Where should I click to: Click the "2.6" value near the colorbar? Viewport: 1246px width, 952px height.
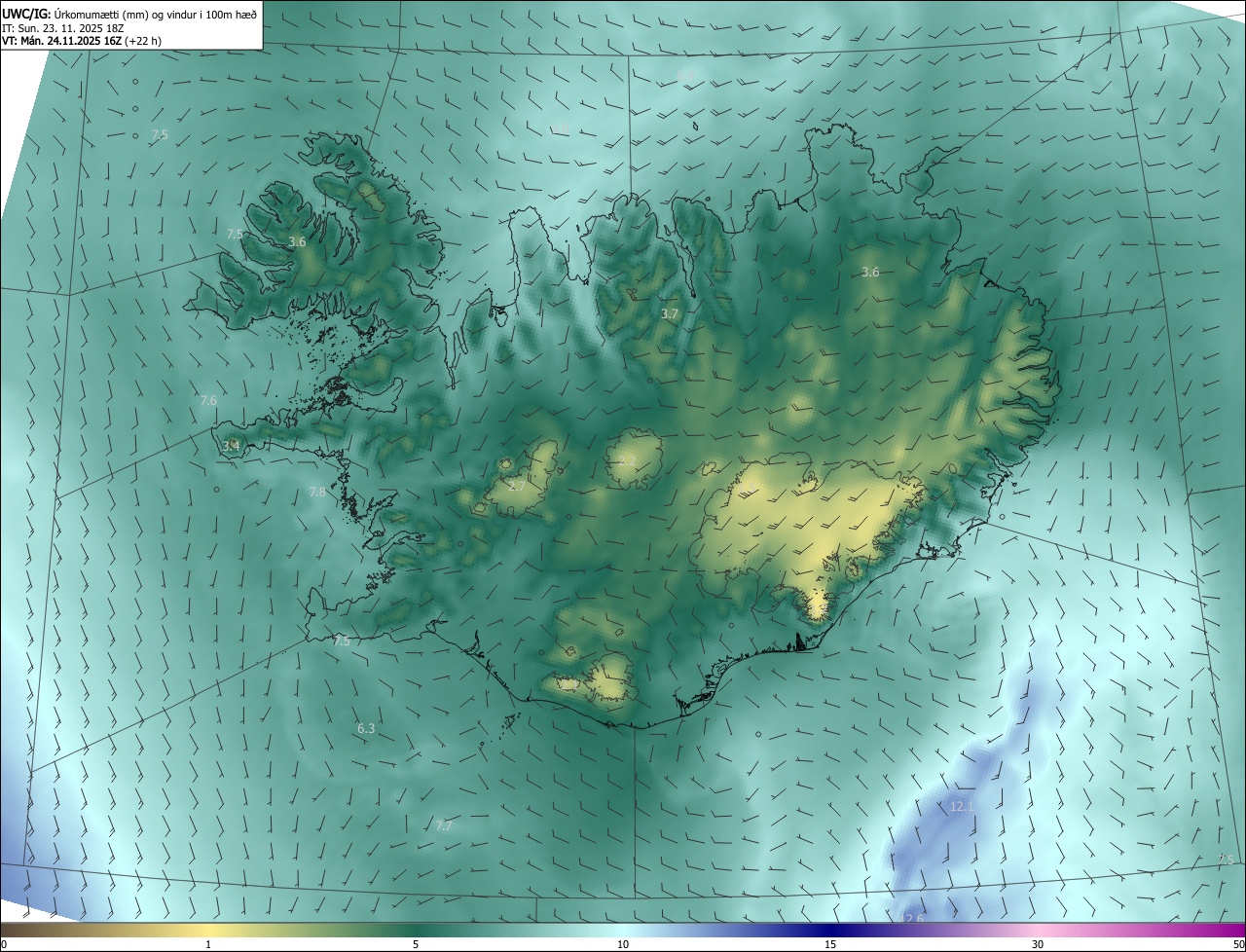914,919
